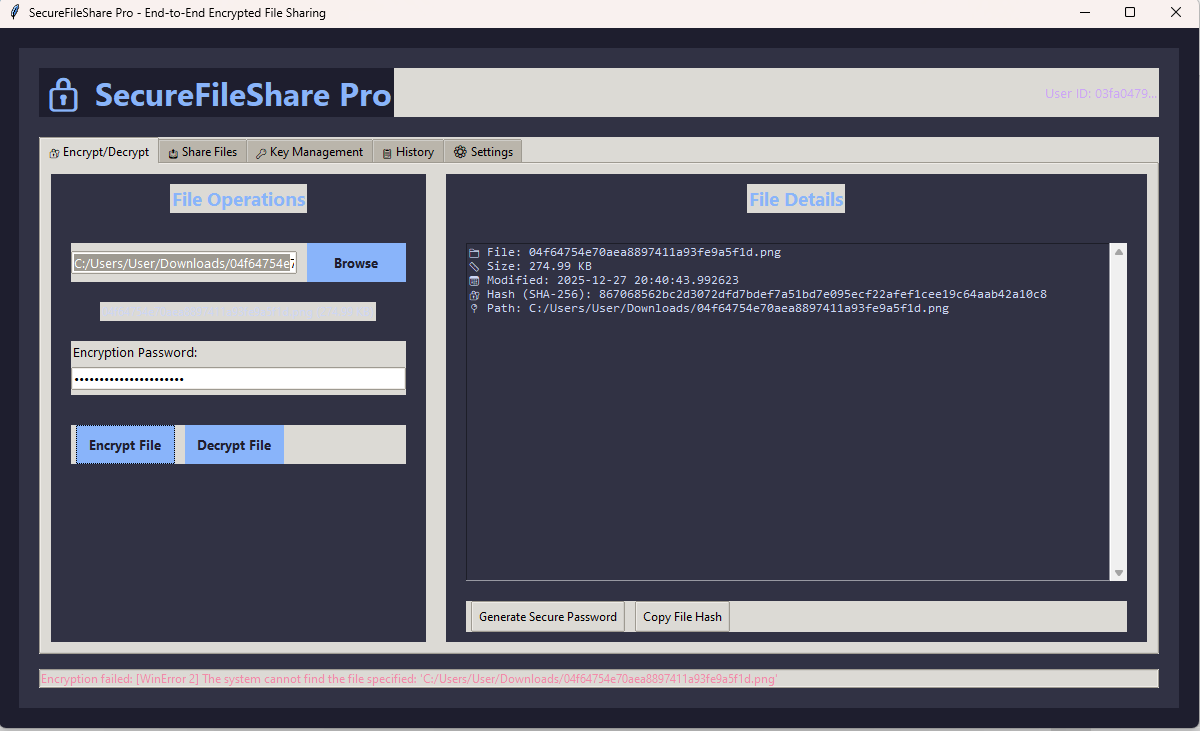
Task: Generate a secure password
Action: (548, 617)
